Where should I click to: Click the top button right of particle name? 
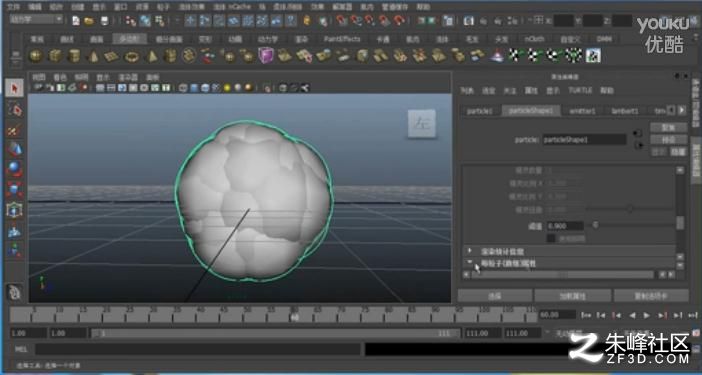click(x=668, y=128)
